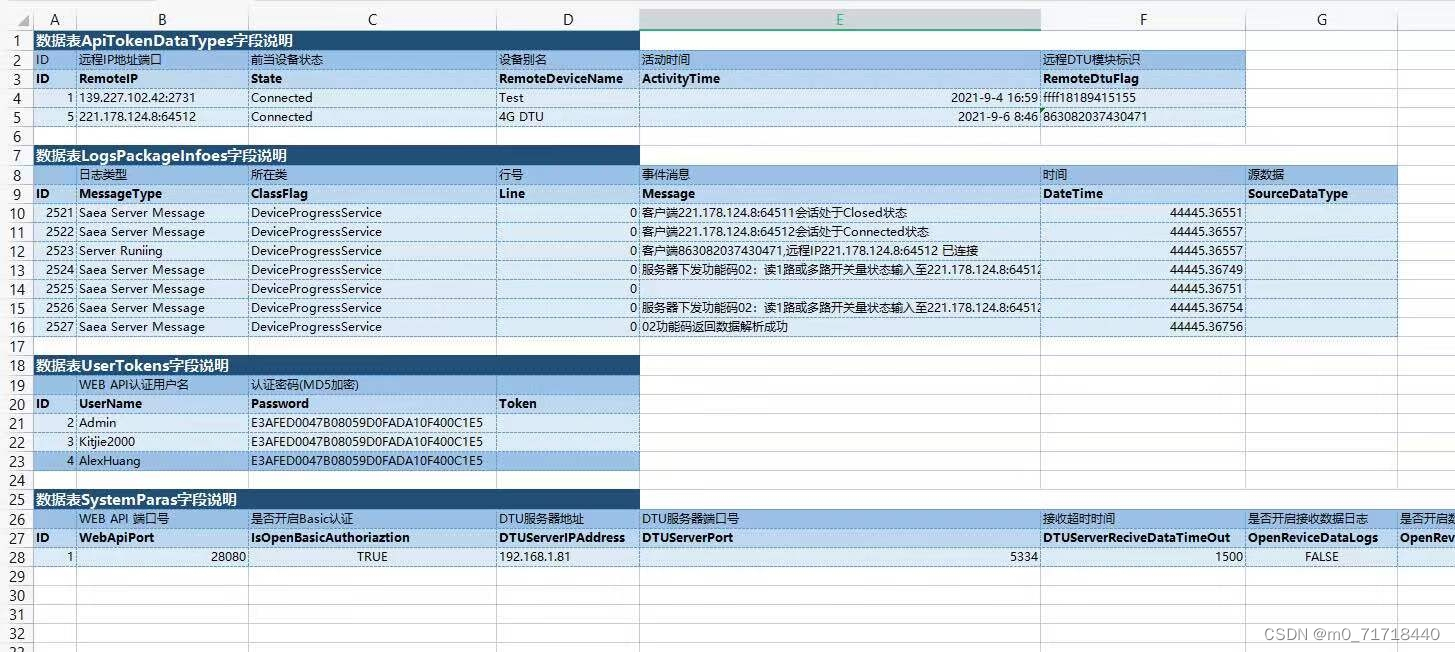1455x652 pixels.
Task: Click user name cell Admin
Action: (x=162, y=423)
